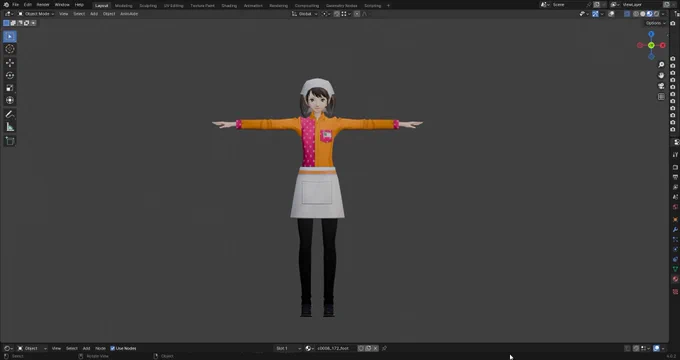The width and height of the screenshot is (680, 360).
Task: Open Global transform orientation dropdown
Action: point(304,14)
